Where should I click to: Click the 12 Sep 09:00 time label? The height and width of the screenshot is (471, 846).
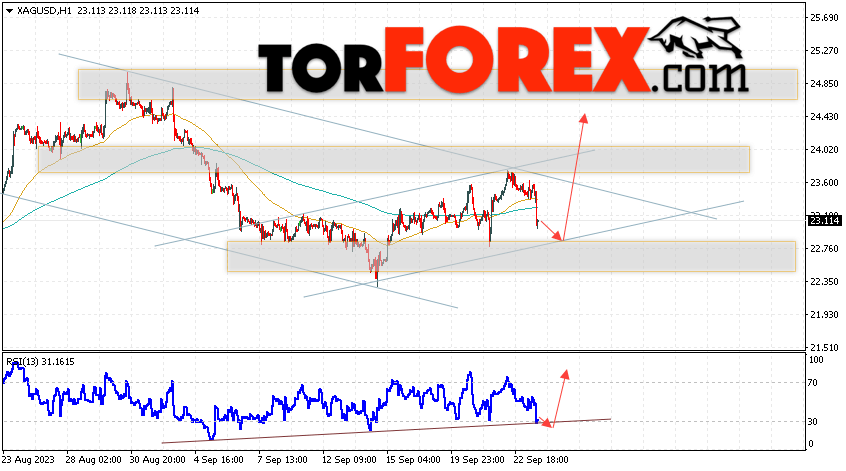(x=349, y=460)
